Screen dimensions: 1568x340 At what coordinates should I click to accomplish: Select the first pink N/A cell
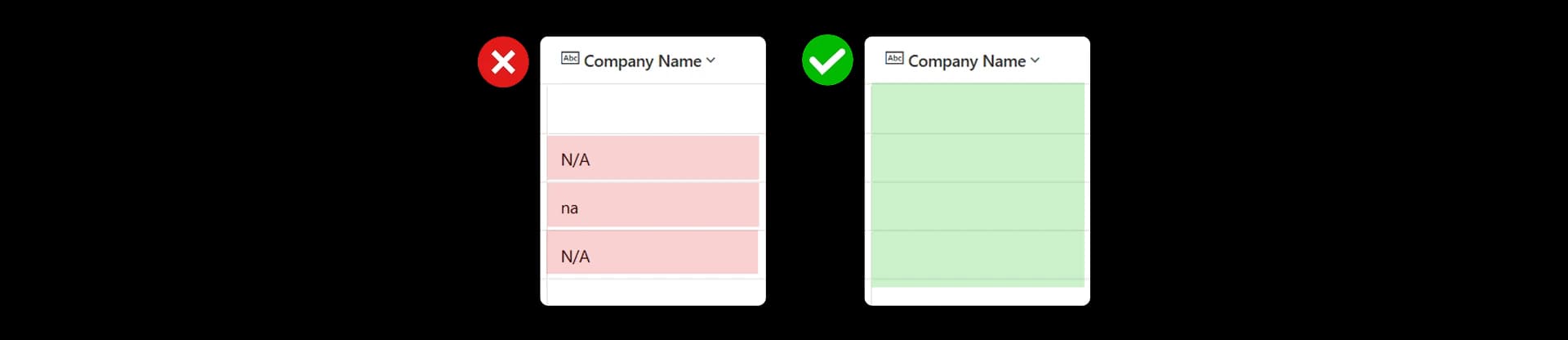pyautogui.click(x=653, y=158)
